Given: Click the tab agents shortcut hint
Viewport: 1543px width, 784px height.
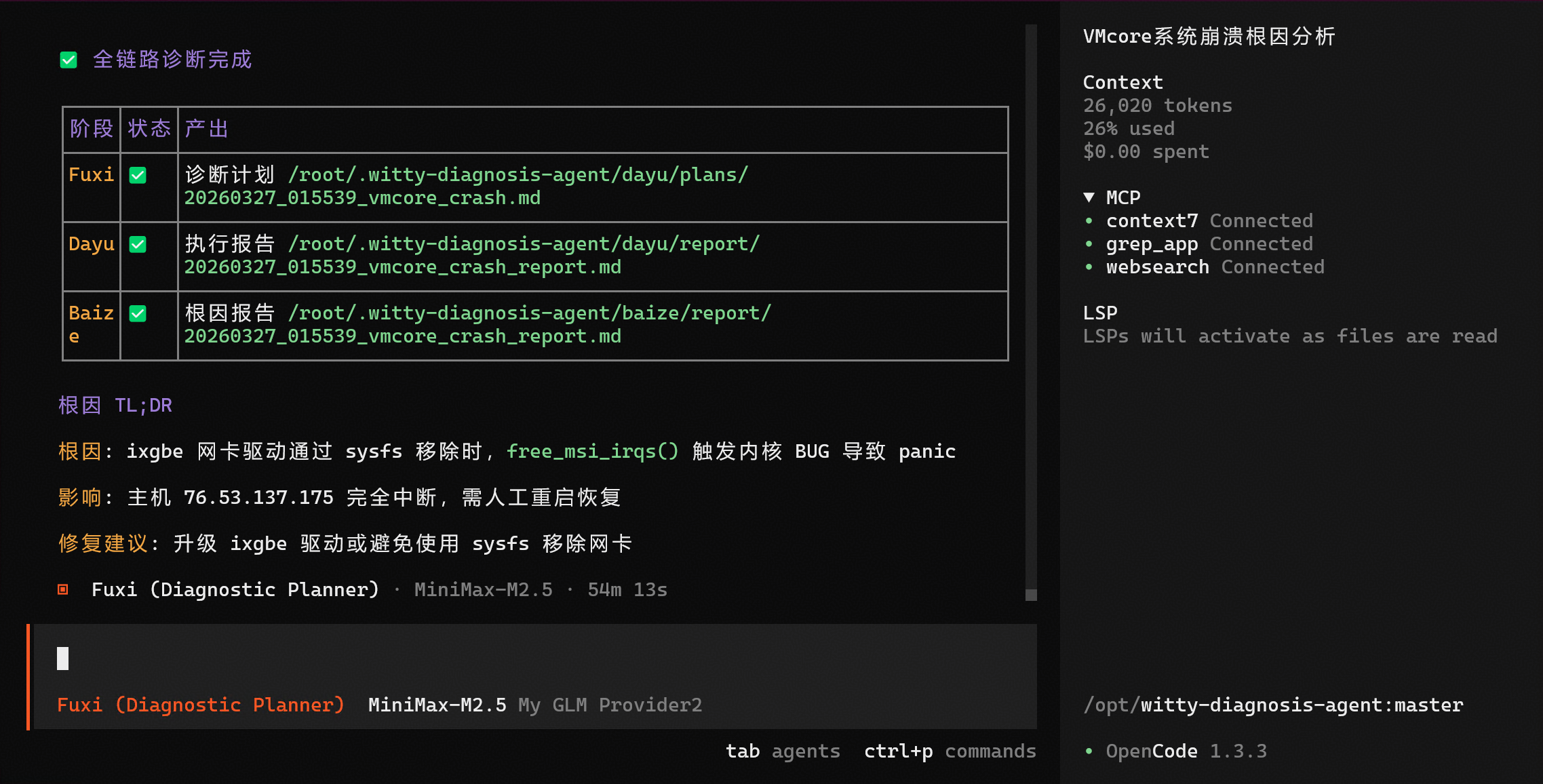Looking at the screenshot, I should pyautogui.click(x=783, y=751).
